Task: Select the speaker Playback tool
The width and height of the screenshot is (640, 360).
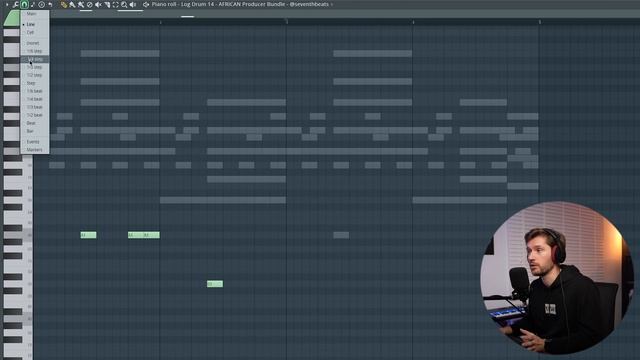Action: click(x=133, y=4)
